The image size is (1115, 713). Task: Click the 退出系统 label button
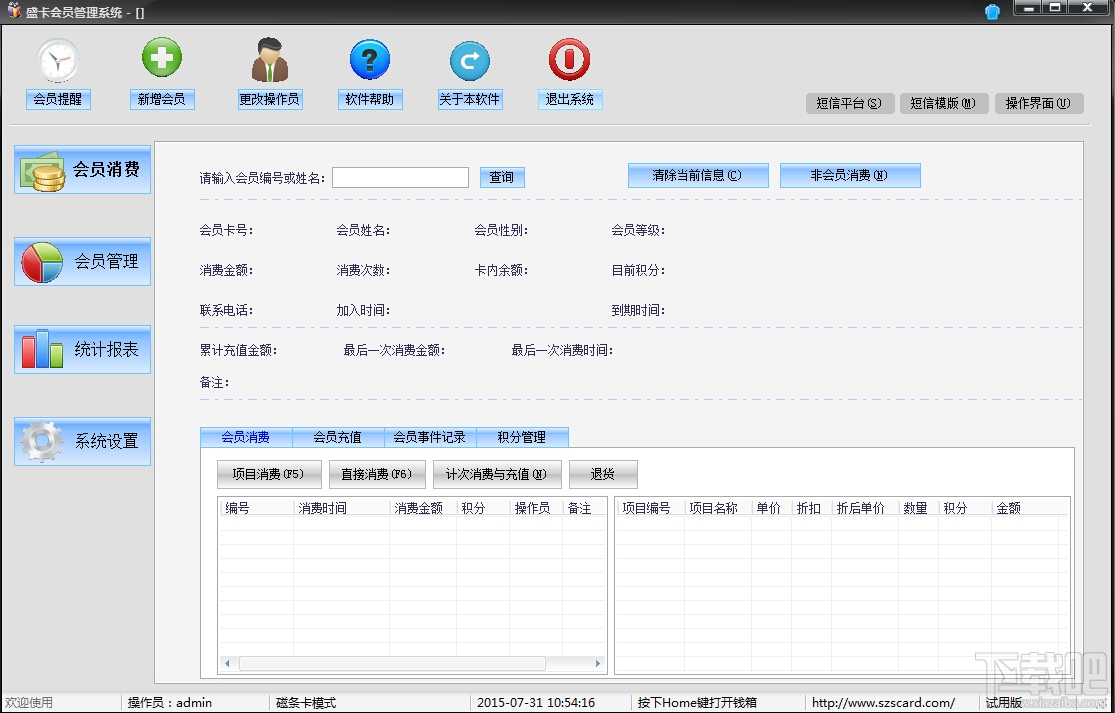point(570,100)
